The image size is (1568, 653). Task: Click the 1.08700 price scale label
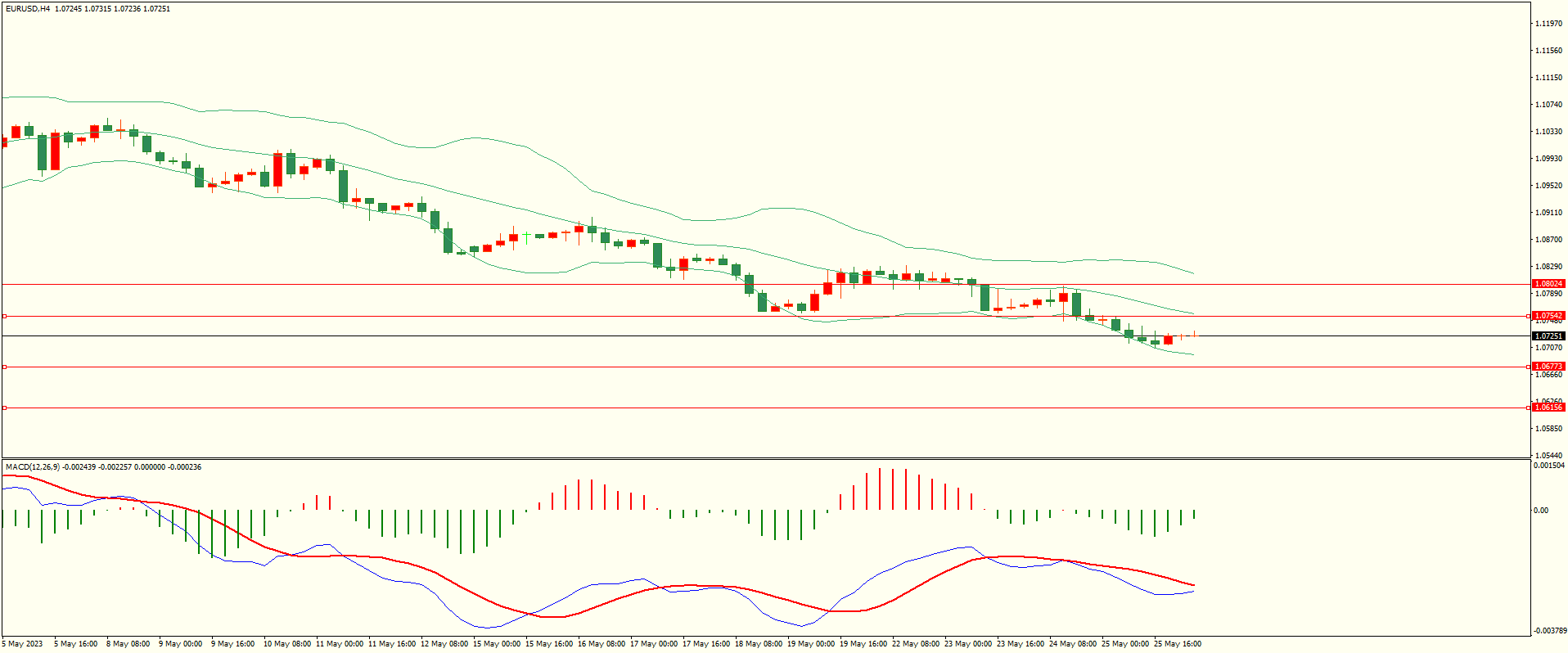click(x=1548, y=240)
